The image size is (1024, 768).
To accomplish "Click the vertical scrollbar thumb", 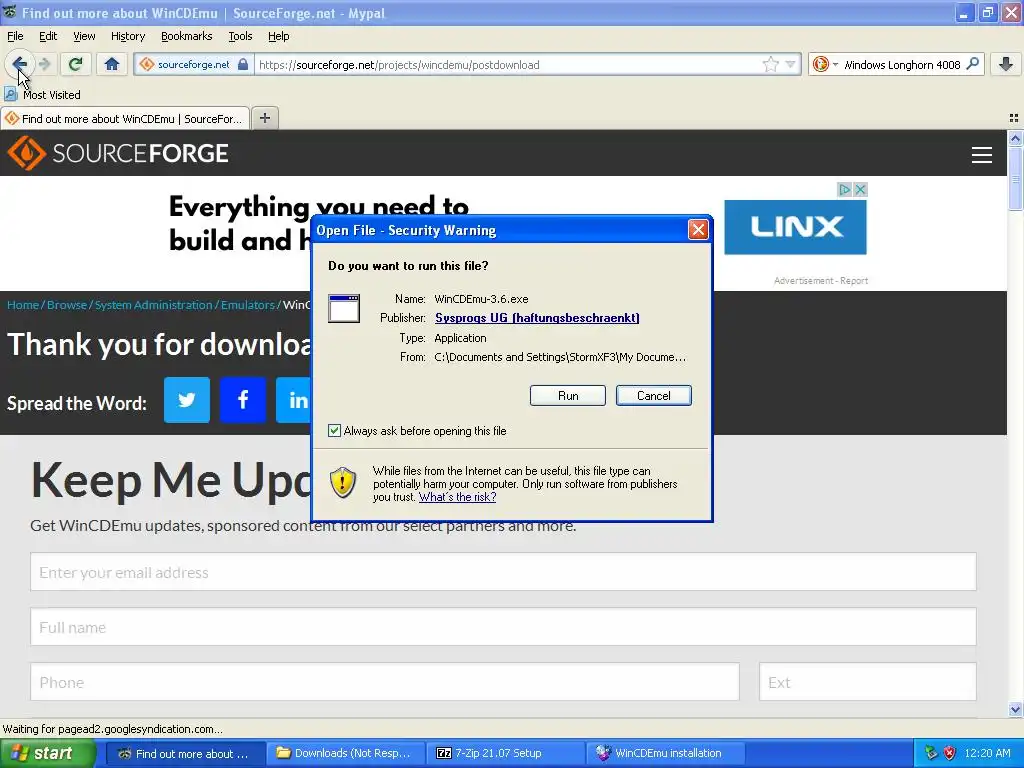I will coord(1015,178).
